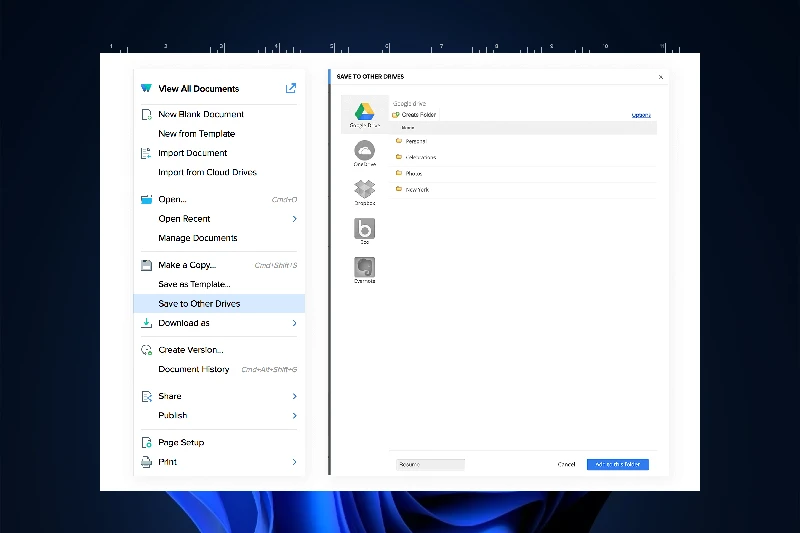Viewport: 800px width, 533px height.
Task: Select the Google Drive icon
Action: 364,111
